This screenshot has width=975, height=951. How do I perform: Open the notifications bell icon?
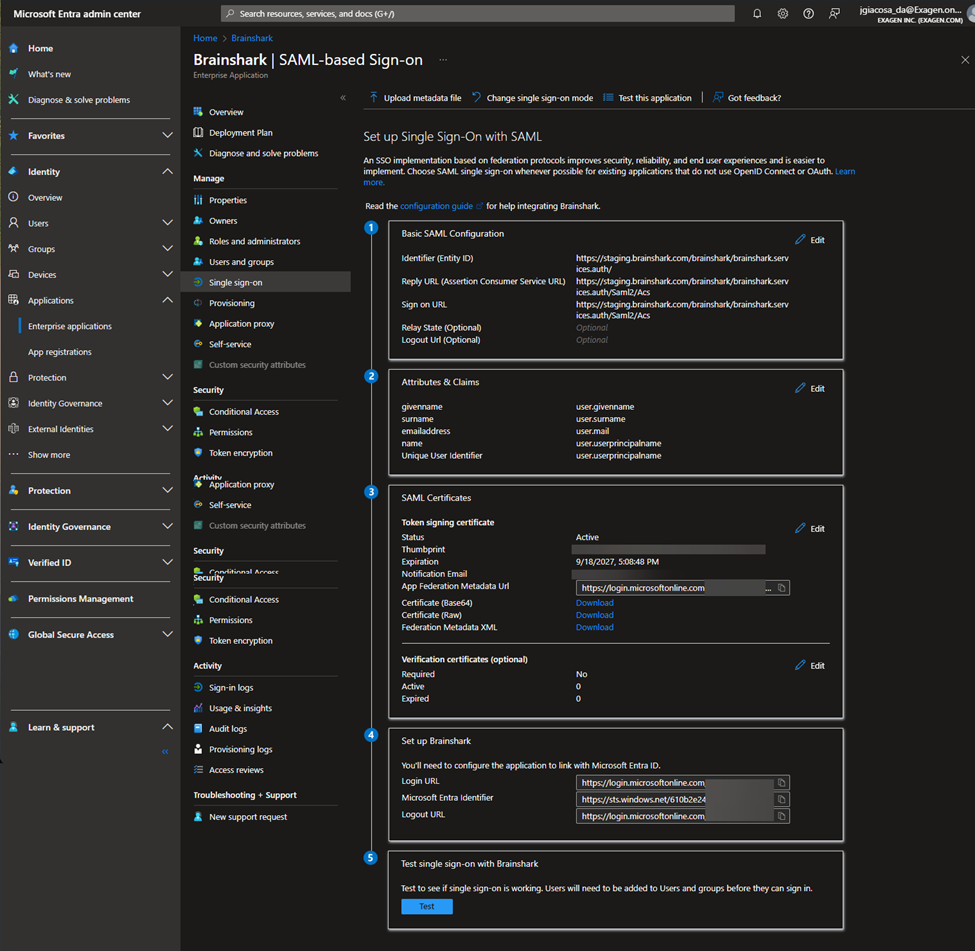[x=757, y=14]
